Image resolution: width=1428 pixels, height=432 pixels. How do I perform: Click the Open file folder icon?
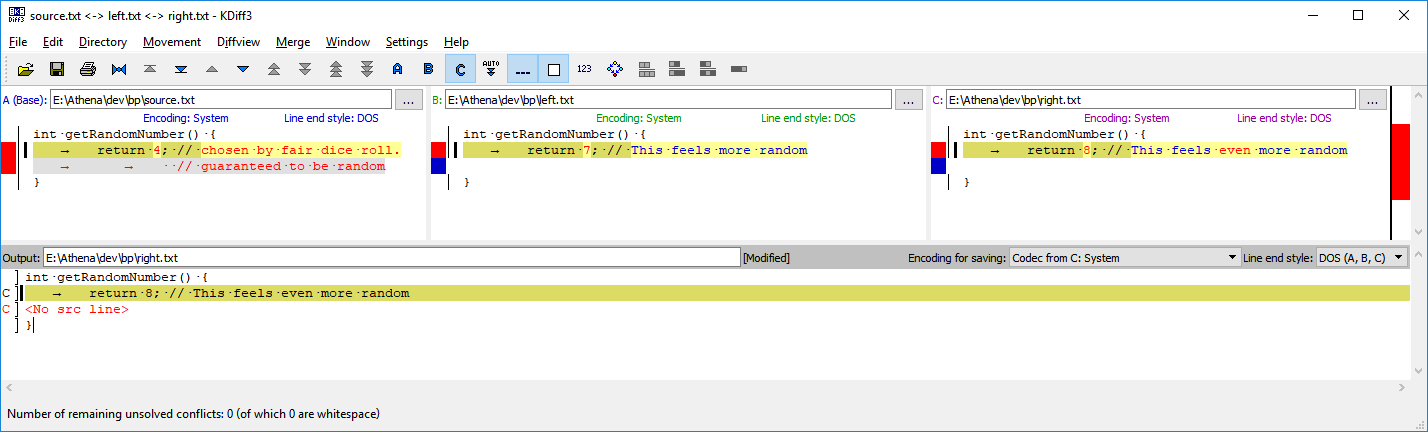click(26, 69)
